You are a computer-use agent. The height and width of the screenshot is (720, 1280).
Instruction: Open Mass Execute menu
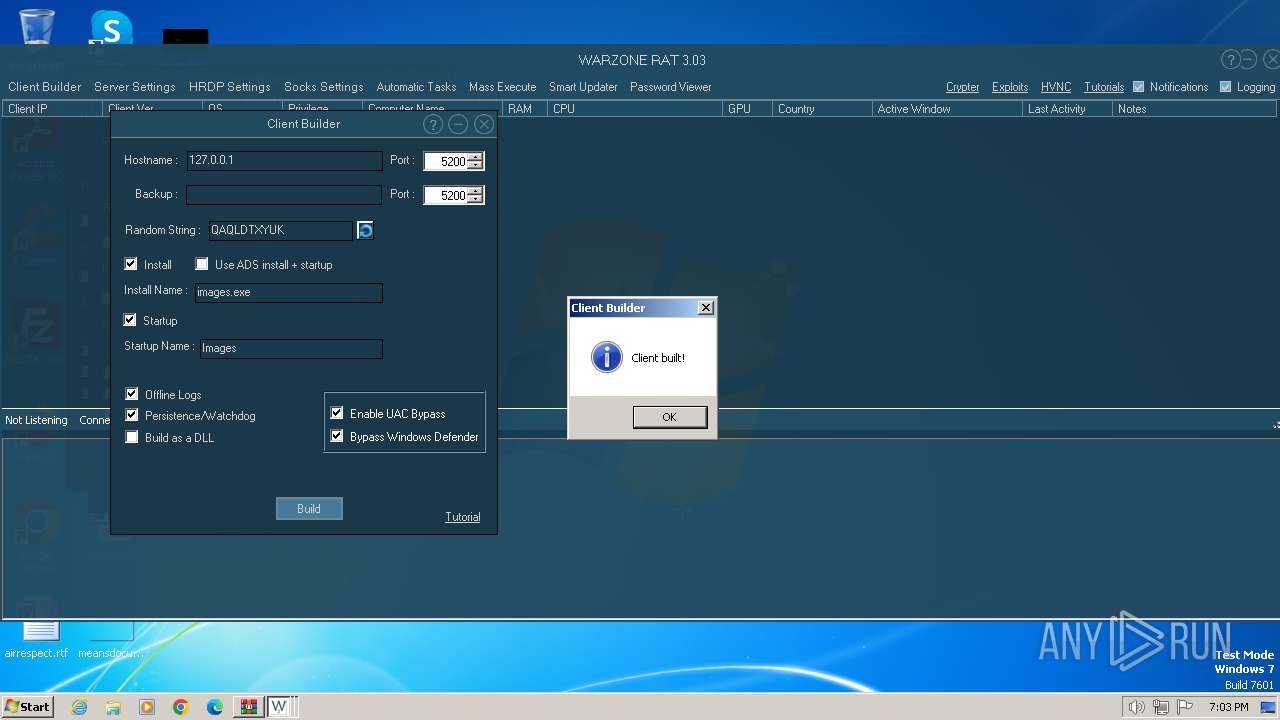tap(503, 87)
